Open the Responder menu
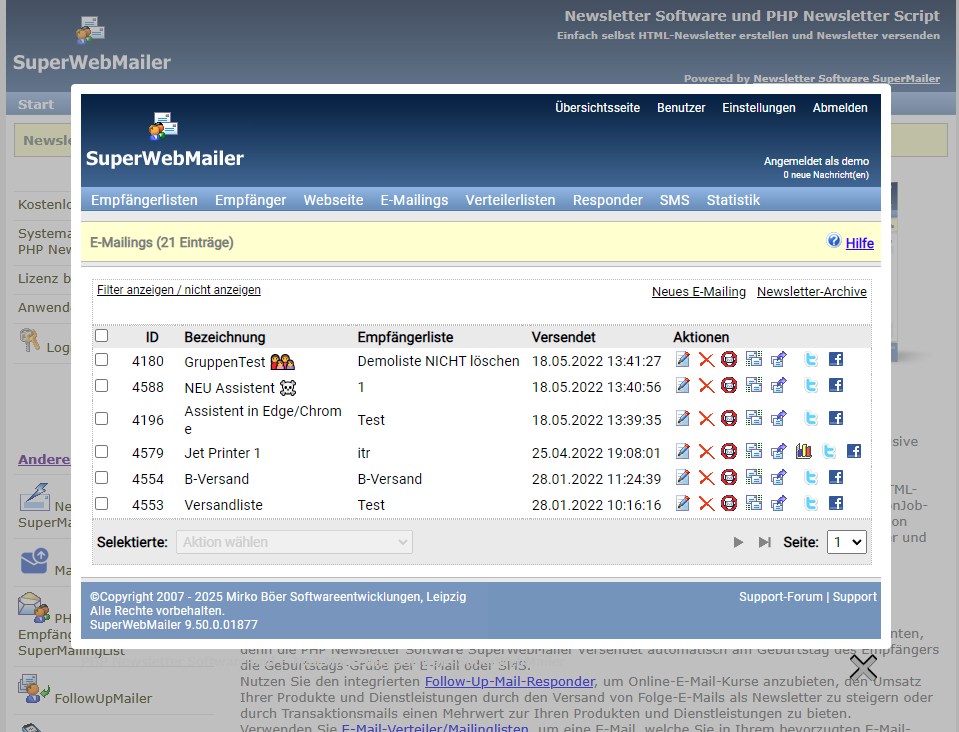959x732 pixels. (607, 200)
